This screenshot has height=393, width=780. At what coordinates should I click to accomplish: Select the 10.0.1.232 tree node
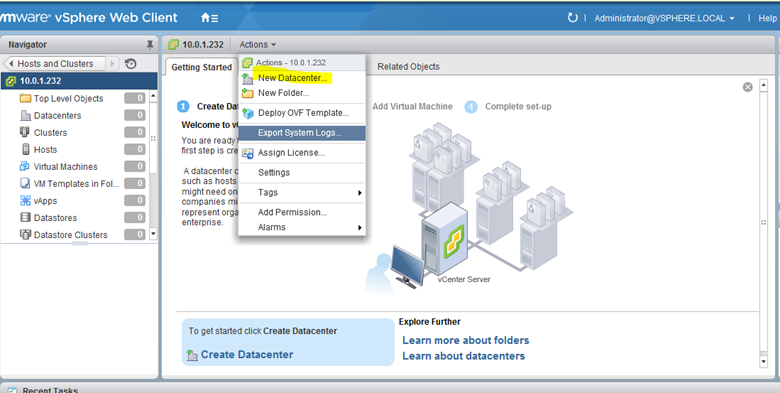pyautogui.click(x=79, y=81)
